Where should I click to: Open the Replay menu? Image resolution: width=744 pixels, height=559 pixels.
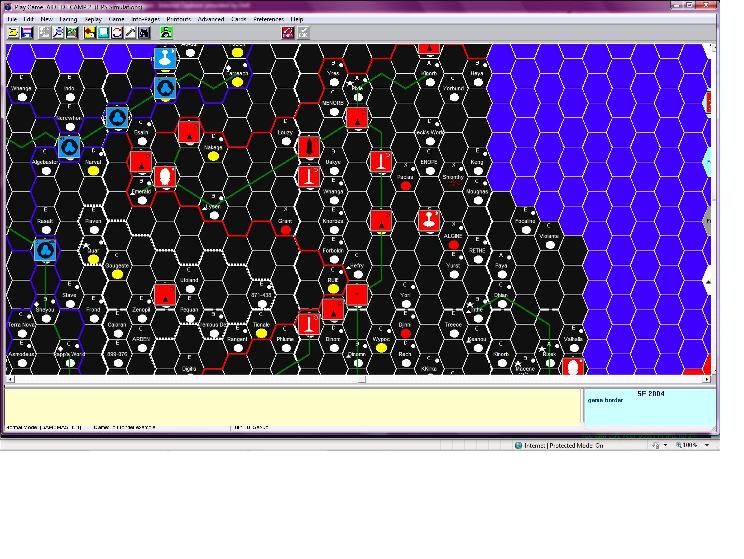pos(93,19)
